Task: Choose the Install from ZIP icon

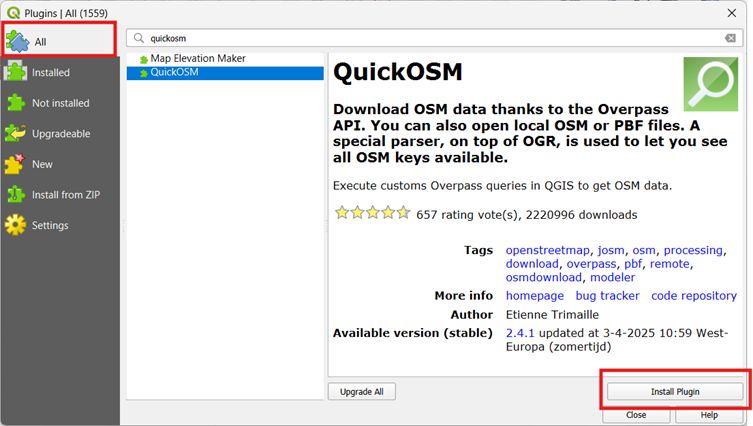Action: click(16, 194)
